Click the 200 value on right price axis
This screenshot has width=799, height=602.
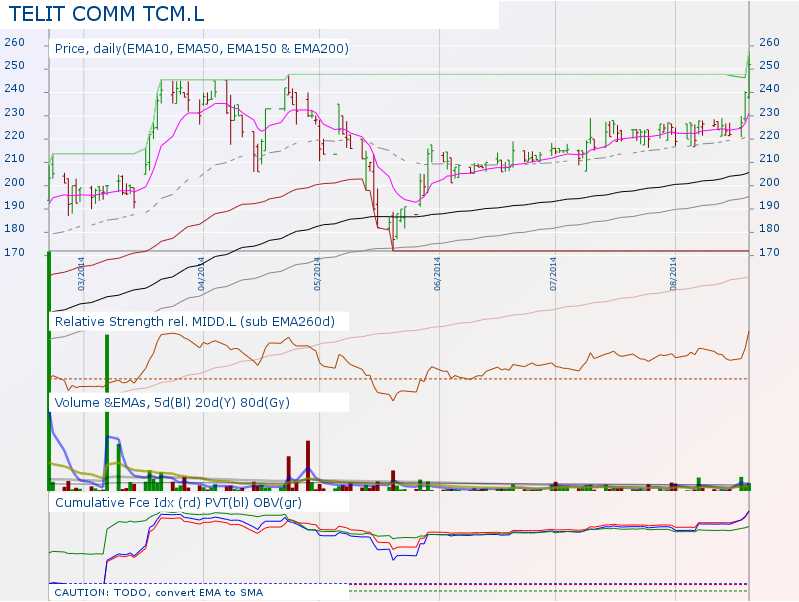click(769, 182)
